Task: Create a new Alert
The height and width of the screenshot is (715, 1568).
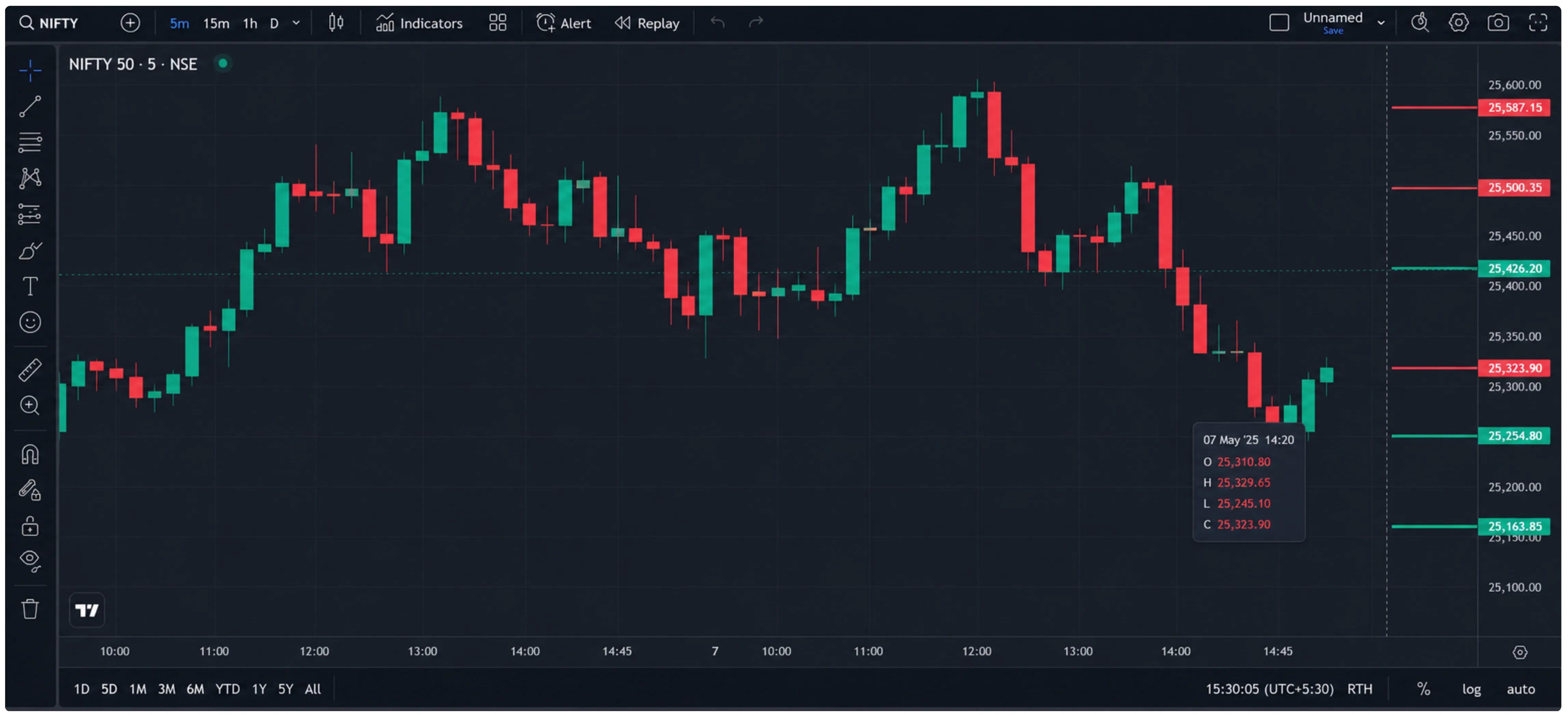Action: coord(564,23)
